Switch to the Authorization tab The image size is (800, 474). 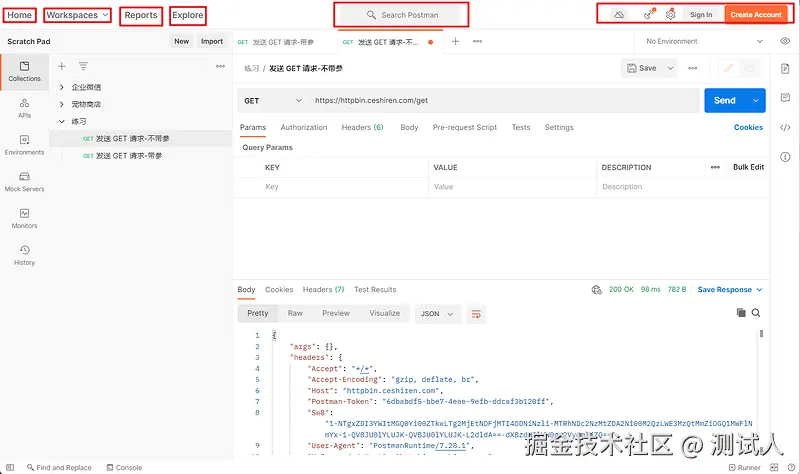pos(304,128)
